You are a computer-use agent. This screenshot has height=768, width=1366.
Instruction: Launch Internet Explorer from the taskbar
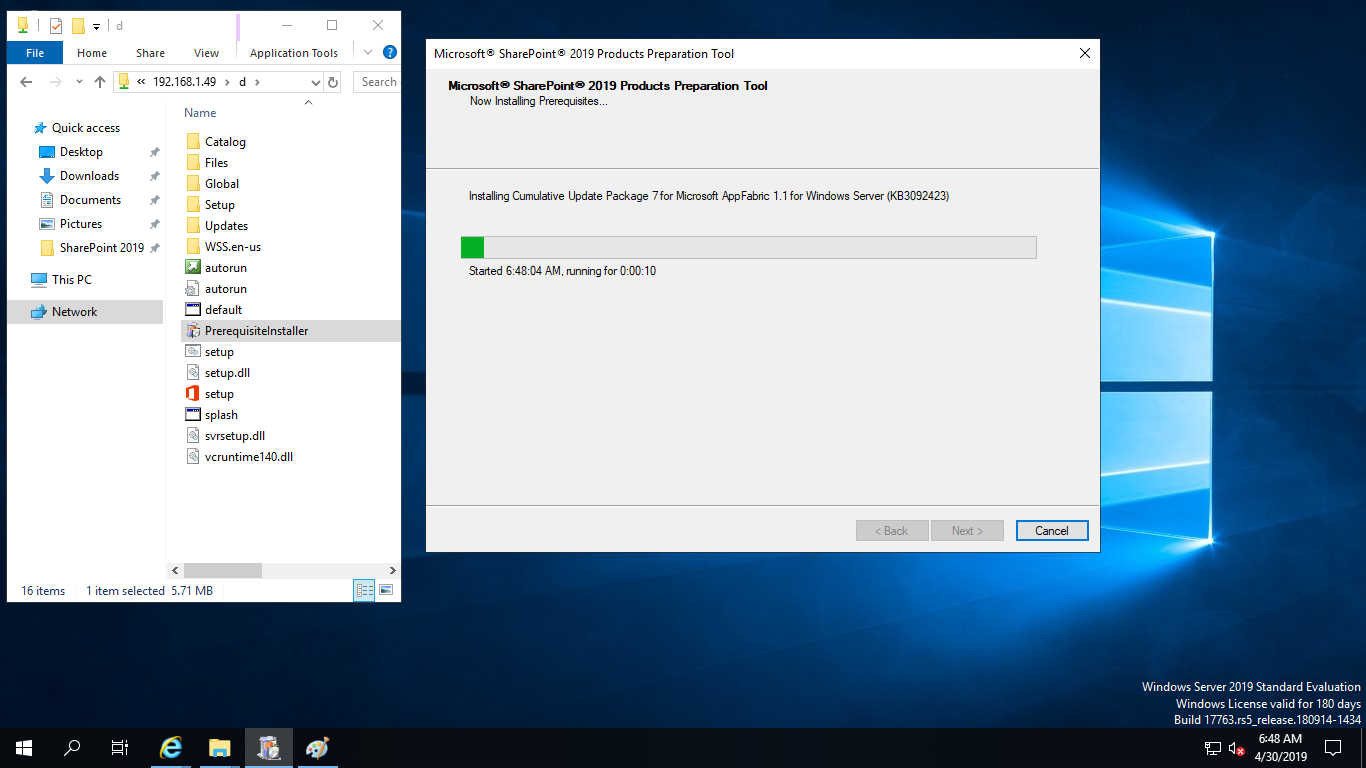172,748
